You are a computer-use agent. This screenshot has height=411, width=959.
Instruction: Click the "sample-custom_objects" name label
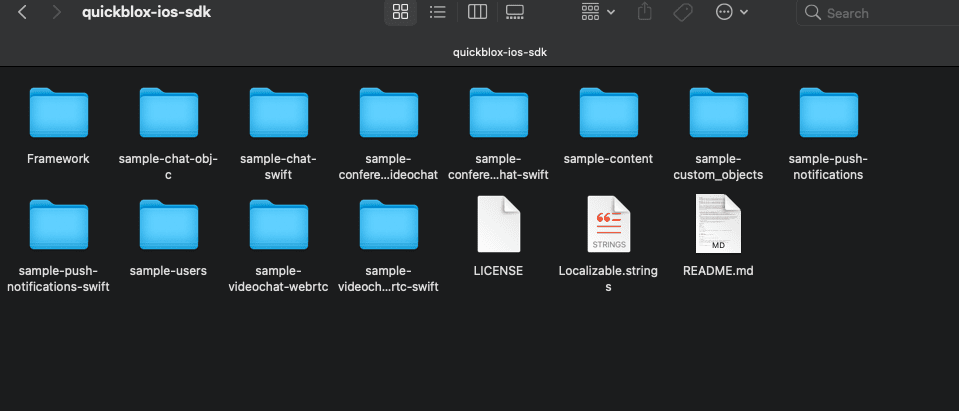click(x=719, y=167)
